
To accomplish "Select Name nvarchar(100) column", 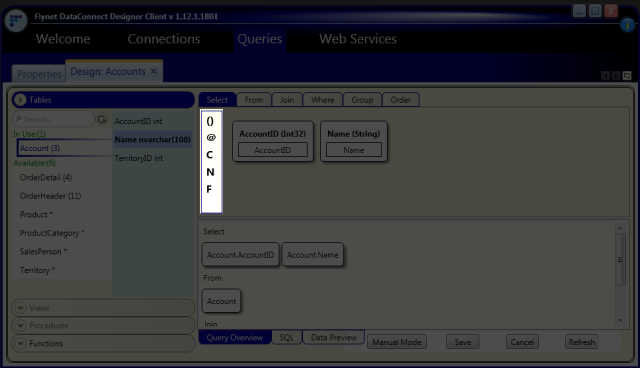I will click(x=153, y=140).
